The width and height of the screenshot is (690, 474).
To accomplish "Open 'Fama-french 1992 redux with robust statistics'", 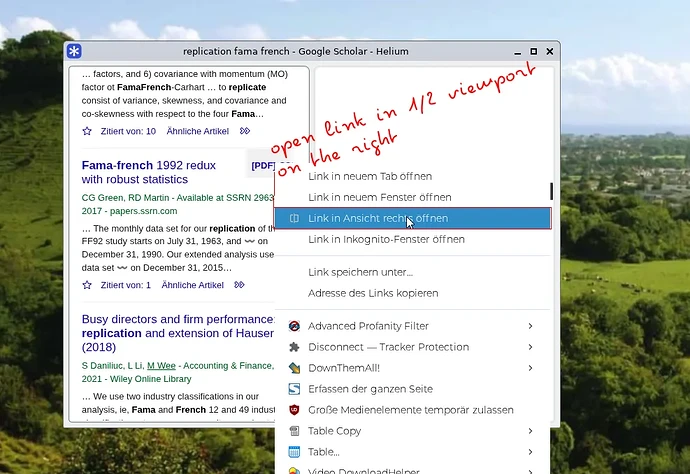I will tap(149, 172).
